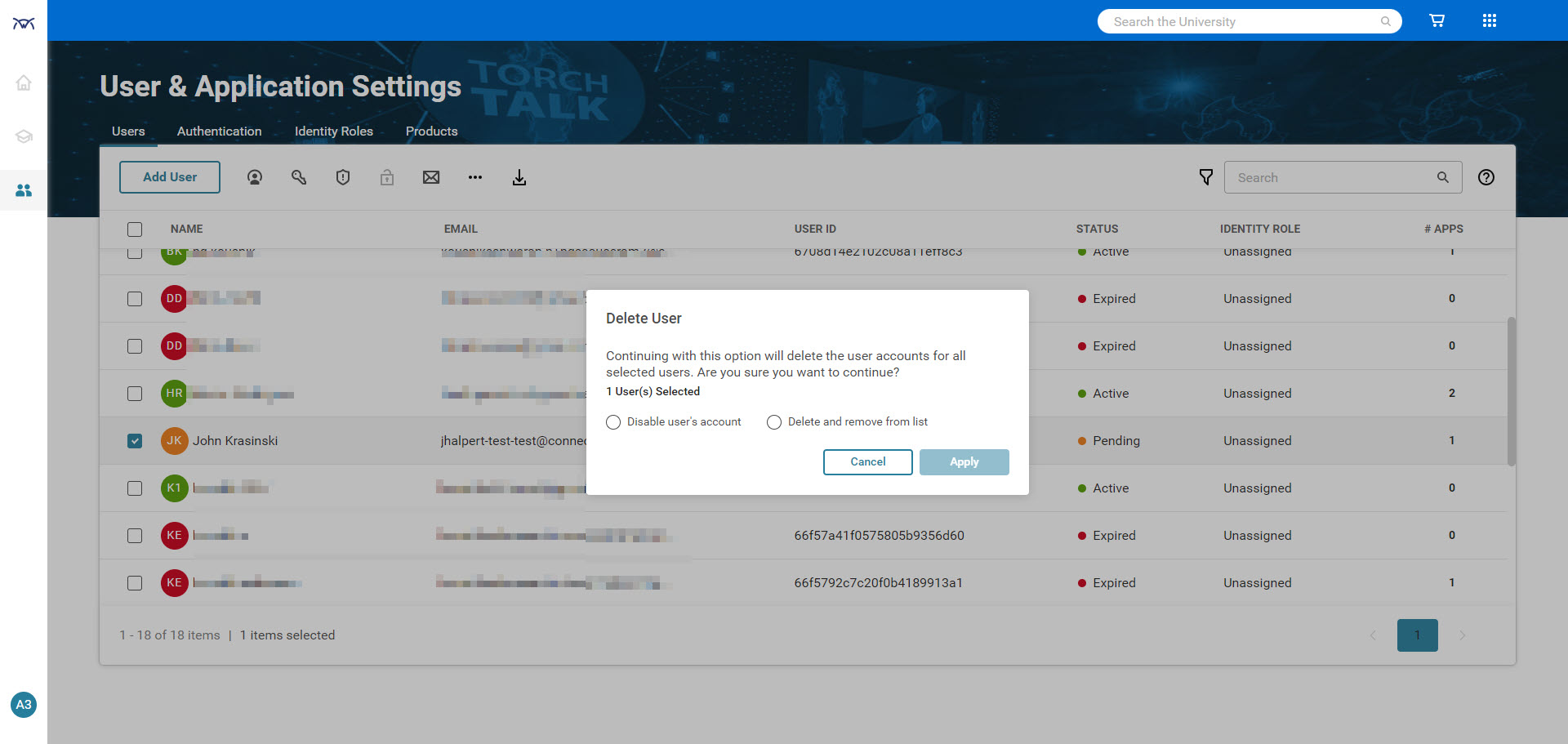Click the key icon in toolbar
Screen dimensions: 1568x744
tap(299, 177)
